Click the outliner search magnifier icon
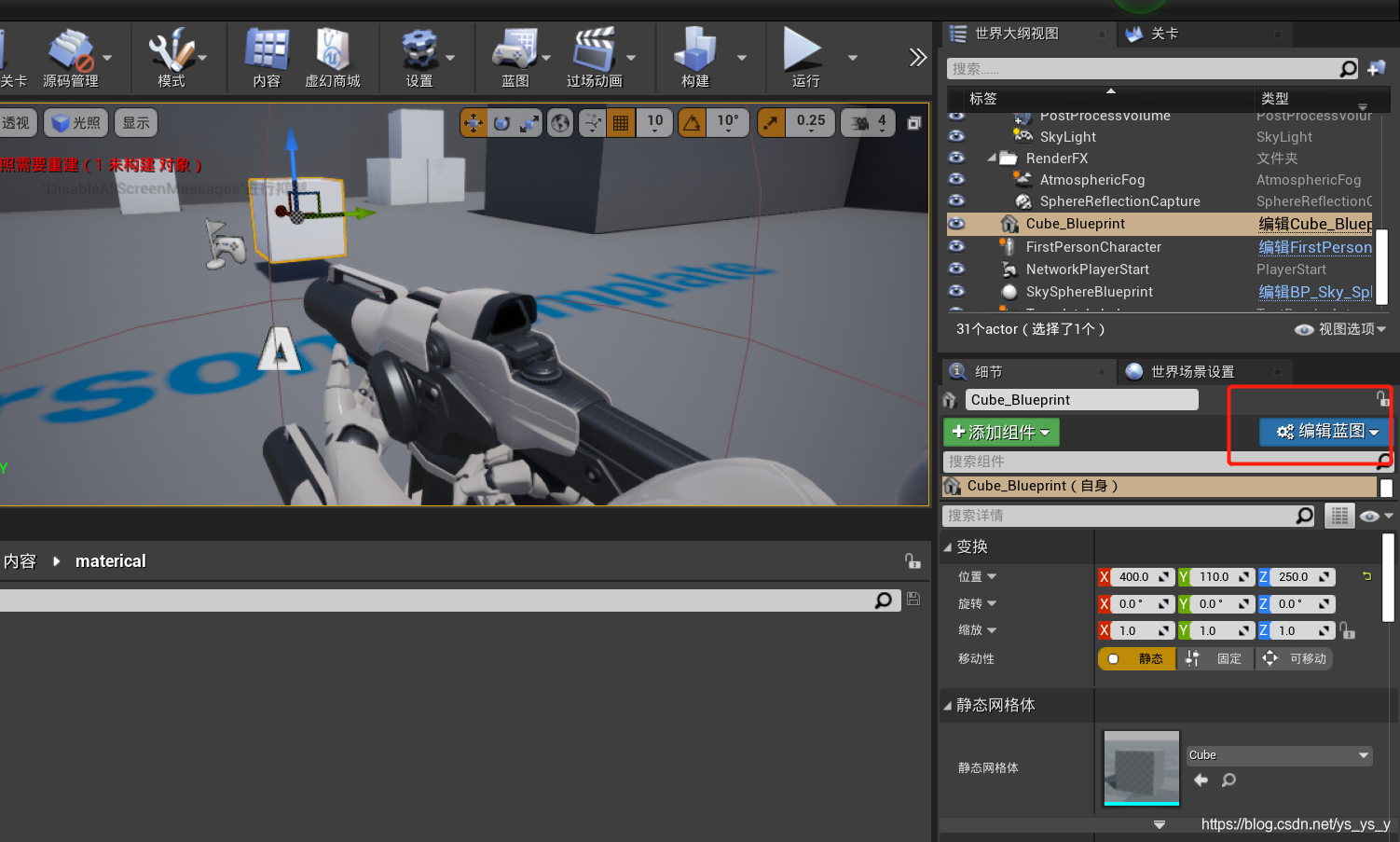Screen dimensions: 1400x842 click(1349, 69)
